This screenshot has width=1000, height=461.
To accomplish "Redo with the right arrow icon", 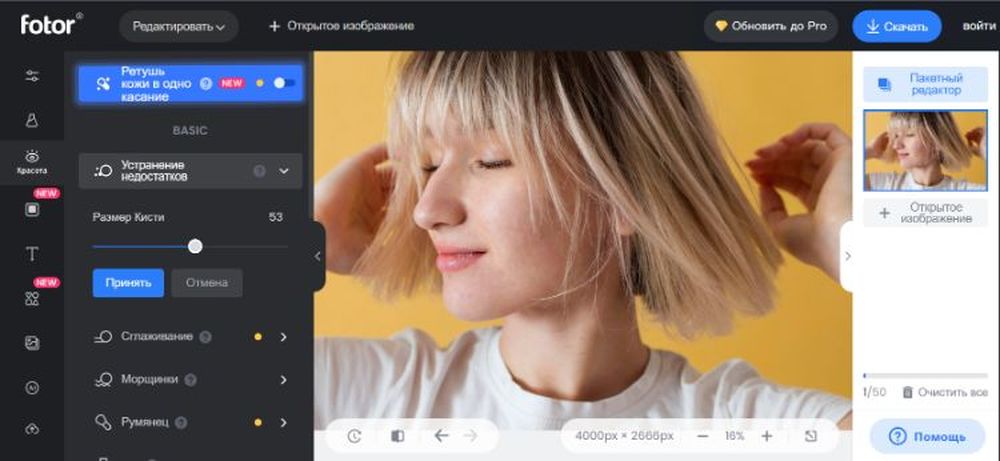I will pyautogui.click(x=470, y=435).
